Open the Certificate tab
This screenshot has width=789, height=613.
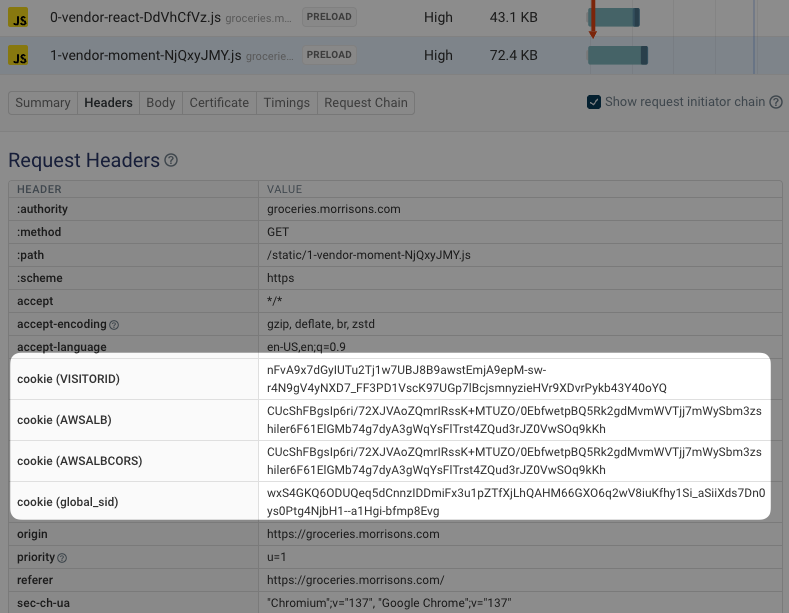[219, 103]
